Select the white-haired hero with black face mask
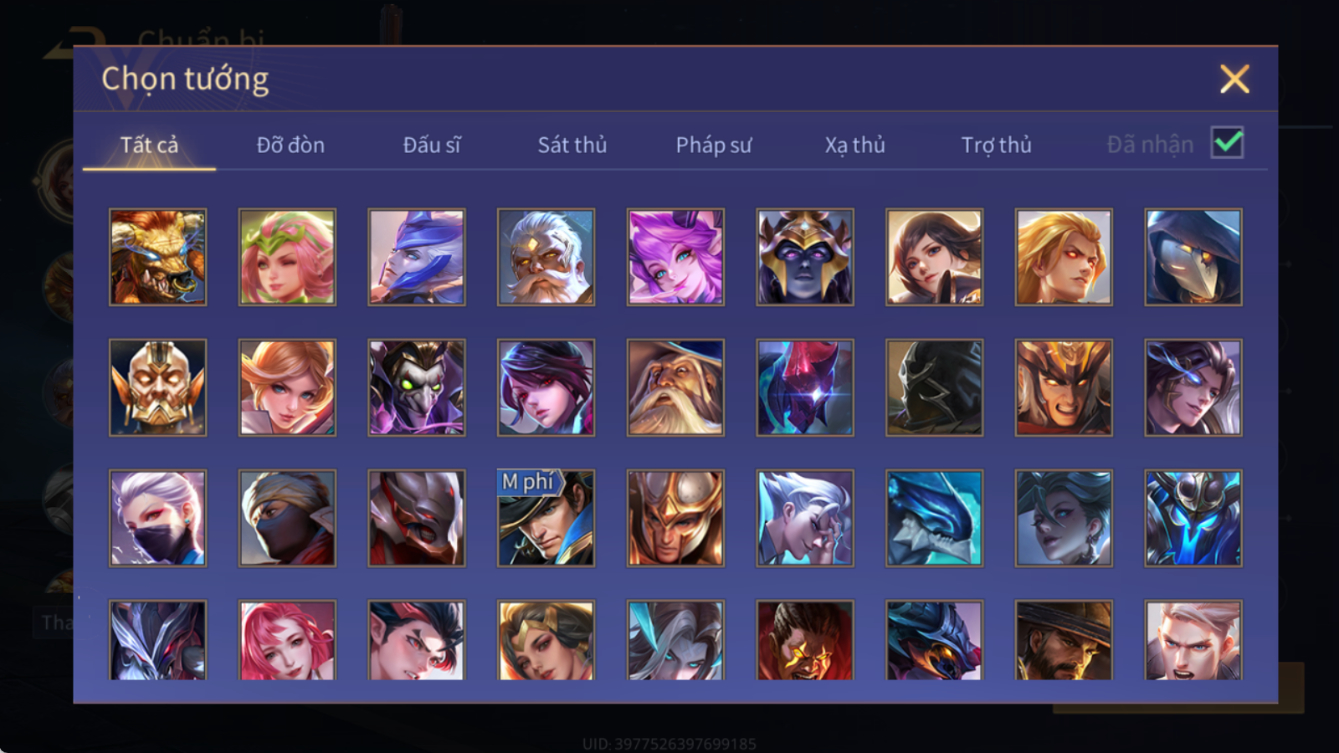 pos(158,518)
